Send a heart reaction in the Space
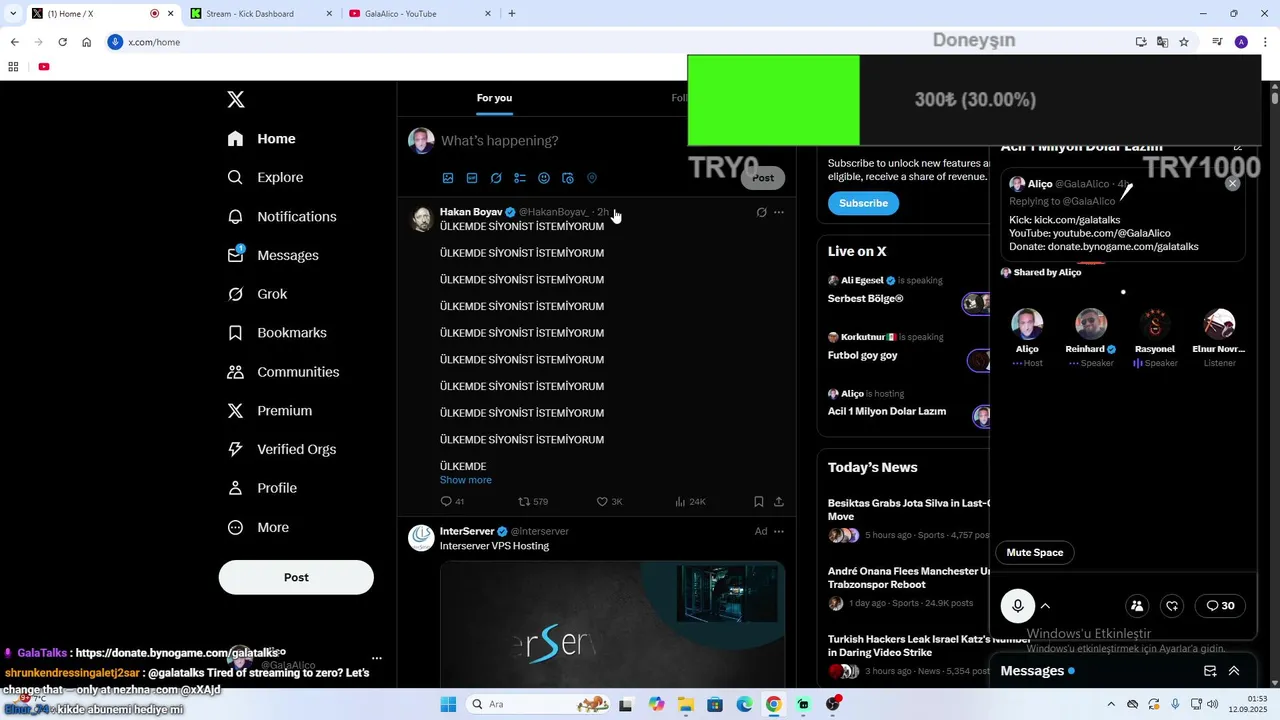This screenshot has height=720, width=1280. coord(1173,605)
